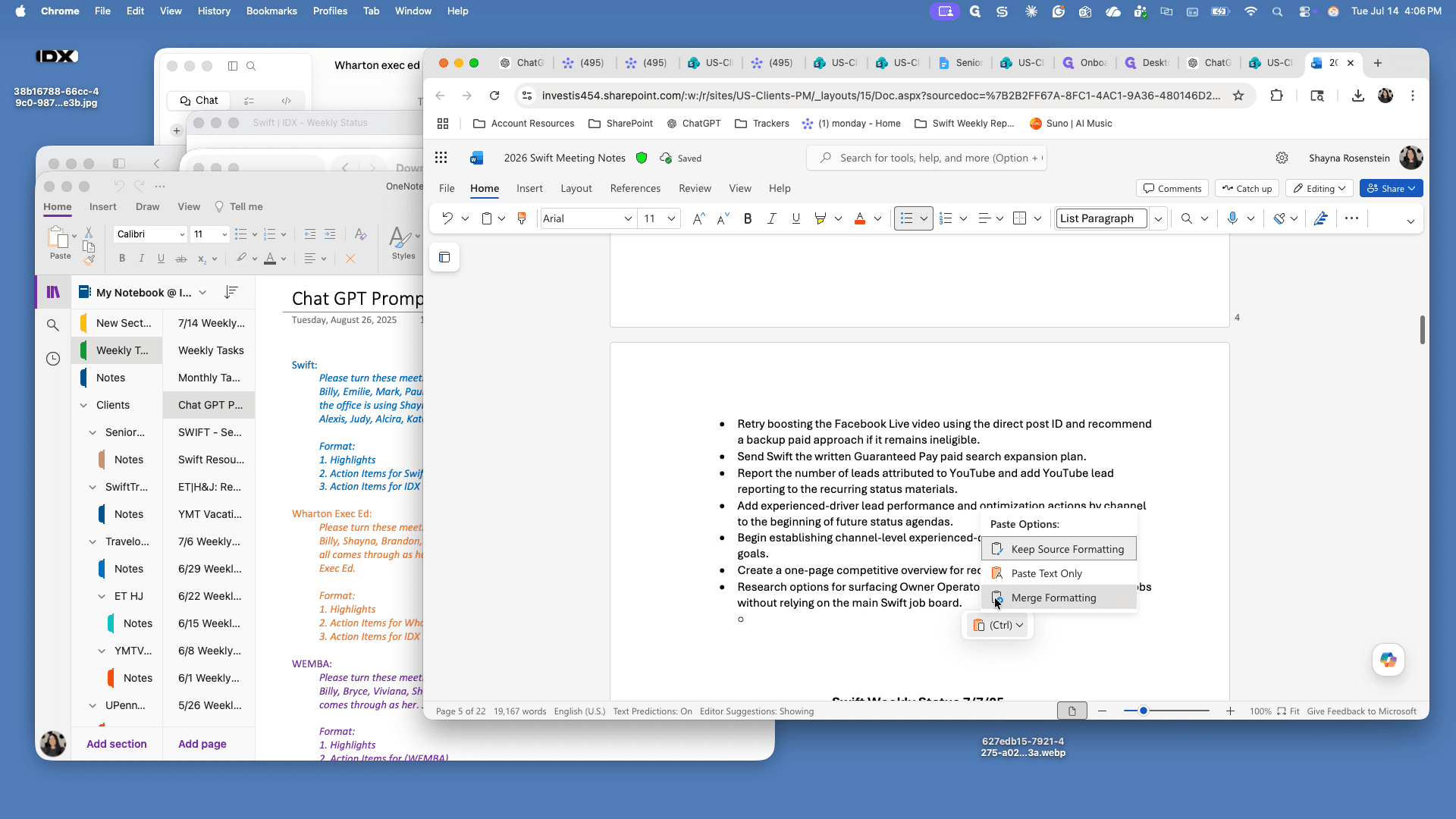1456x819 pixels.
Task: Click Word's Format Painter icon
Action: (522, 218)
